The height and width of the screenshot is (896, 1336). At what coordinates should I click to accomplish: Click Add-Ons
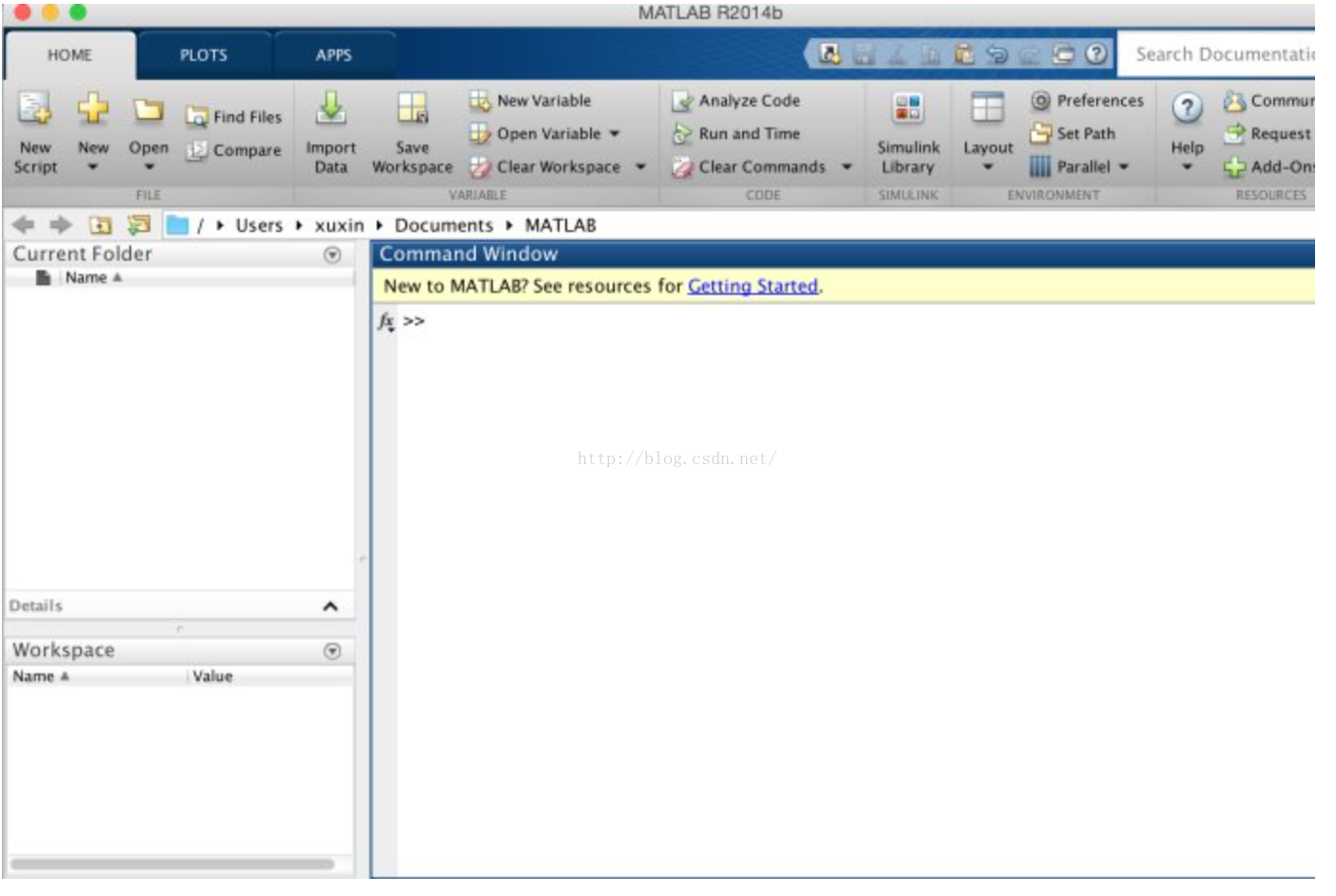pyautogui.click(x=1268, y=167)
